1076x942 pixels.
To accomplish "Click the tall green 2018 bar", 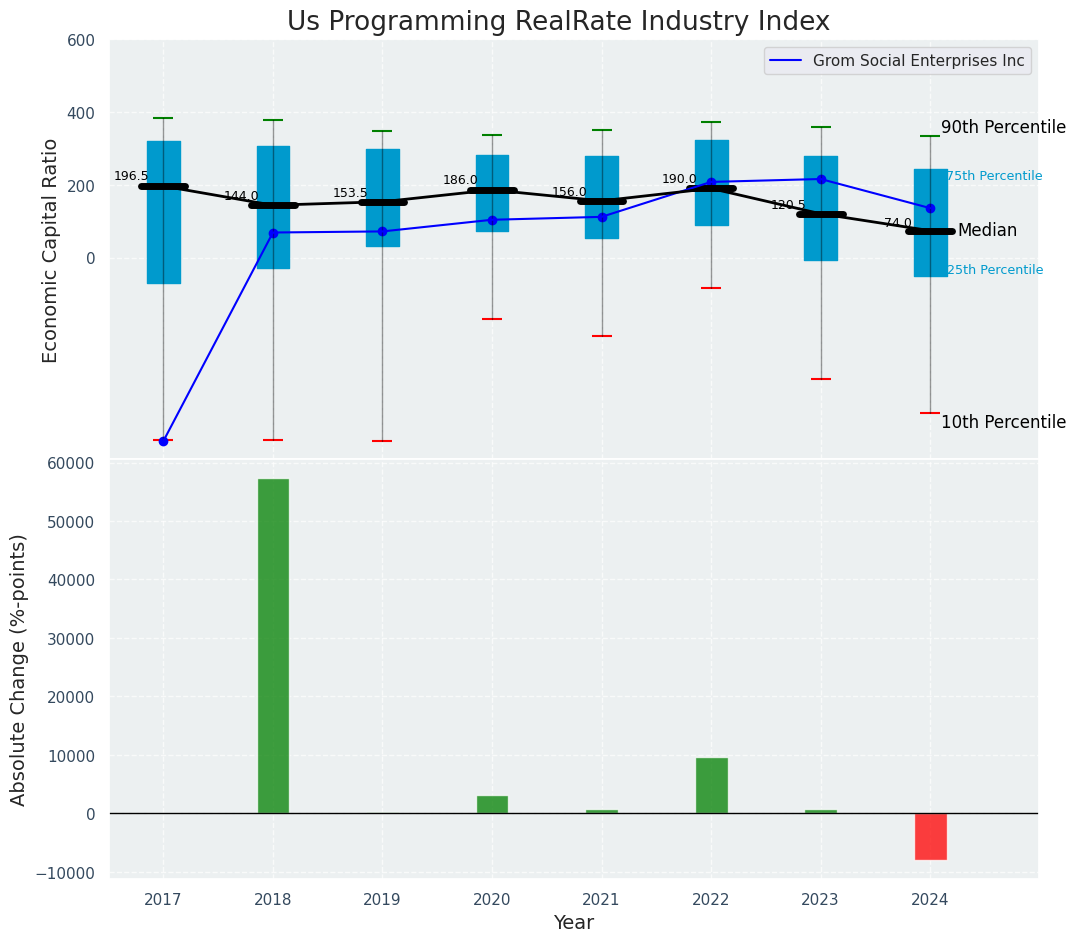I will point(273,646).
